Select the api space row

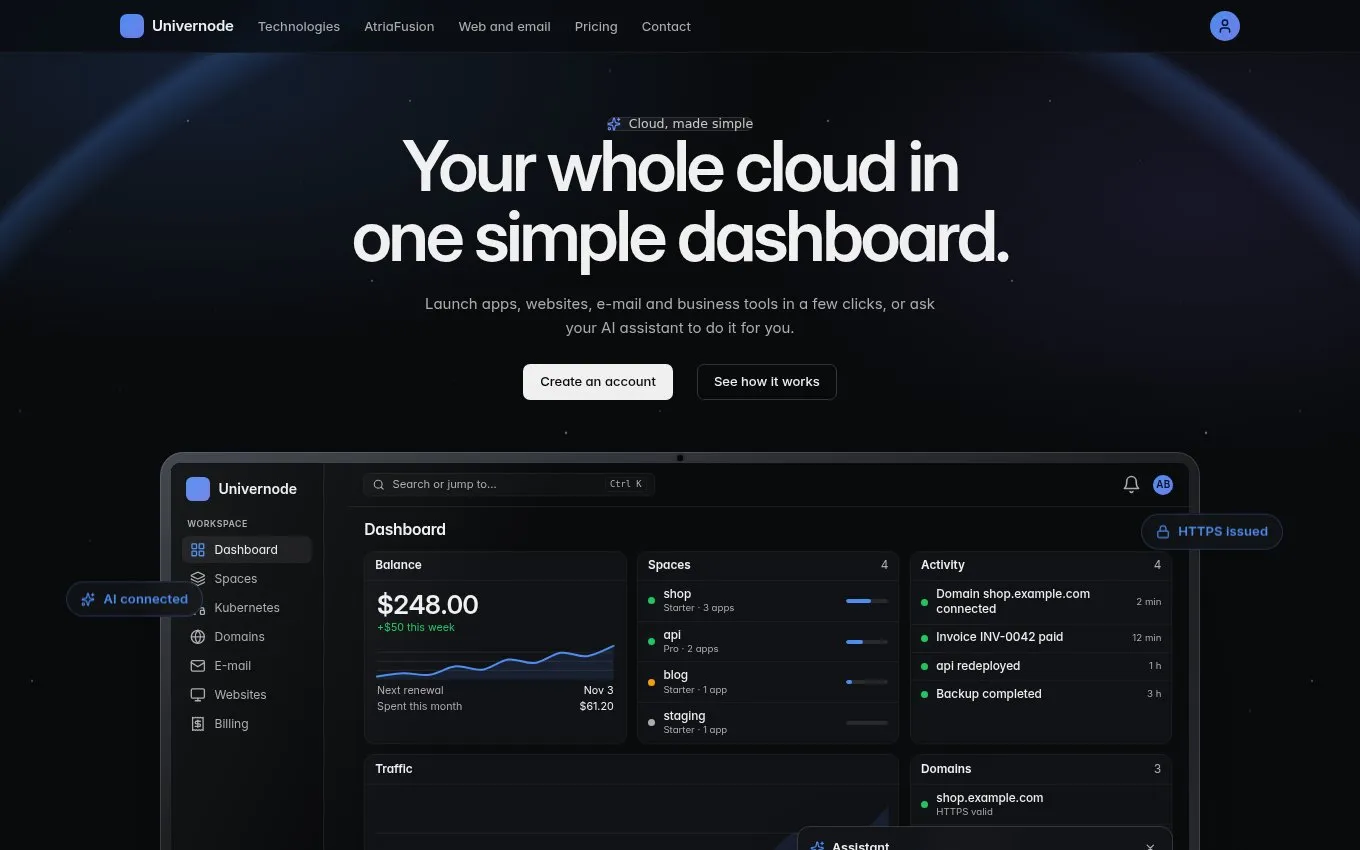[768, 642]
